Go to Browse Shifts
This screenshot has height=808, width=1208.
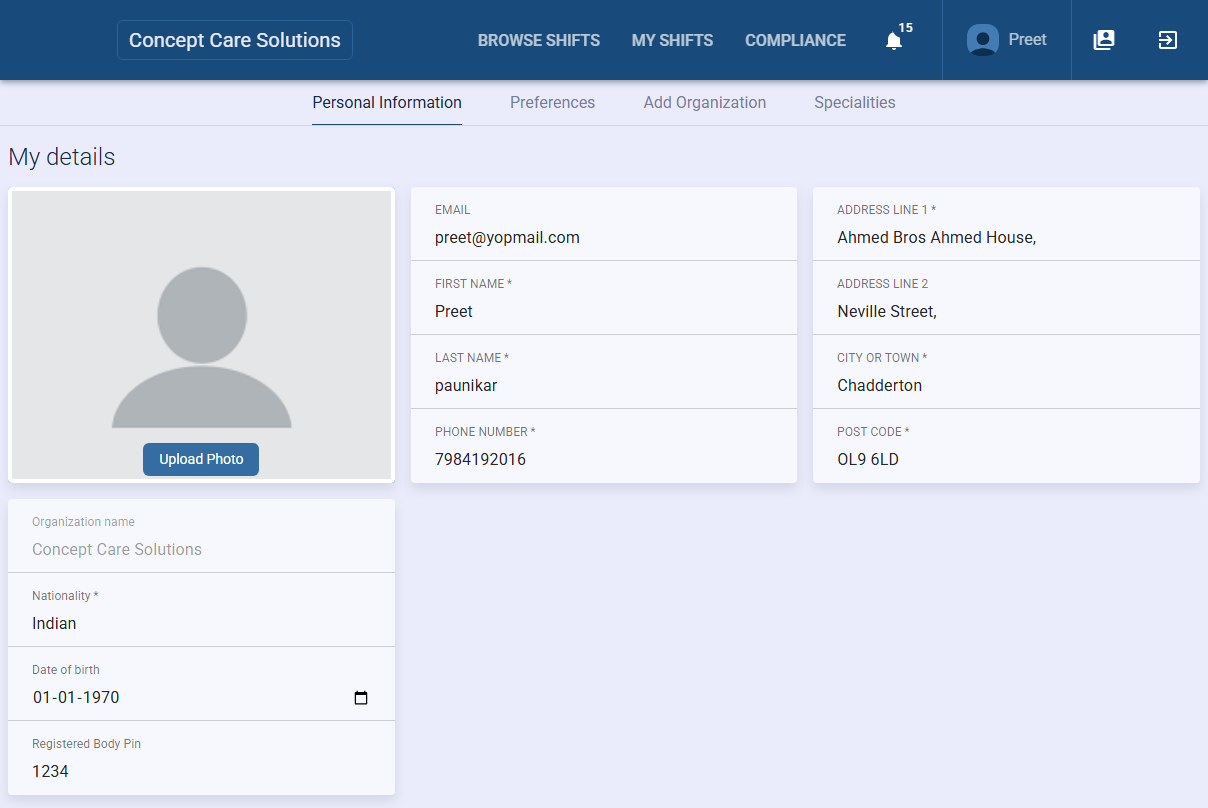(x=539, y=40)
